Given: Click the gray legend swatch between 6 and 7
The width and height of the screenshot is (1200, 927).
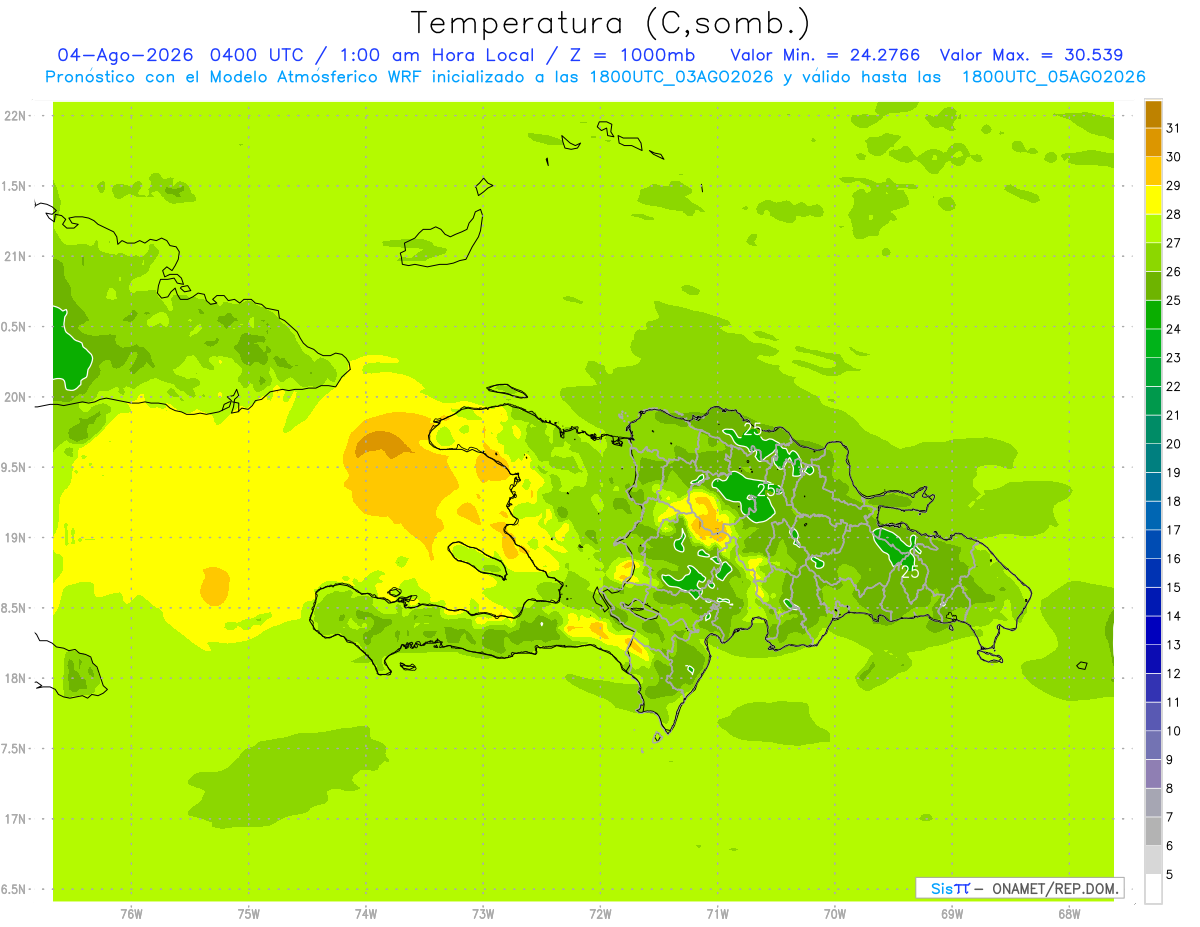Looking at the screenshot, I should click(1153, 831).
